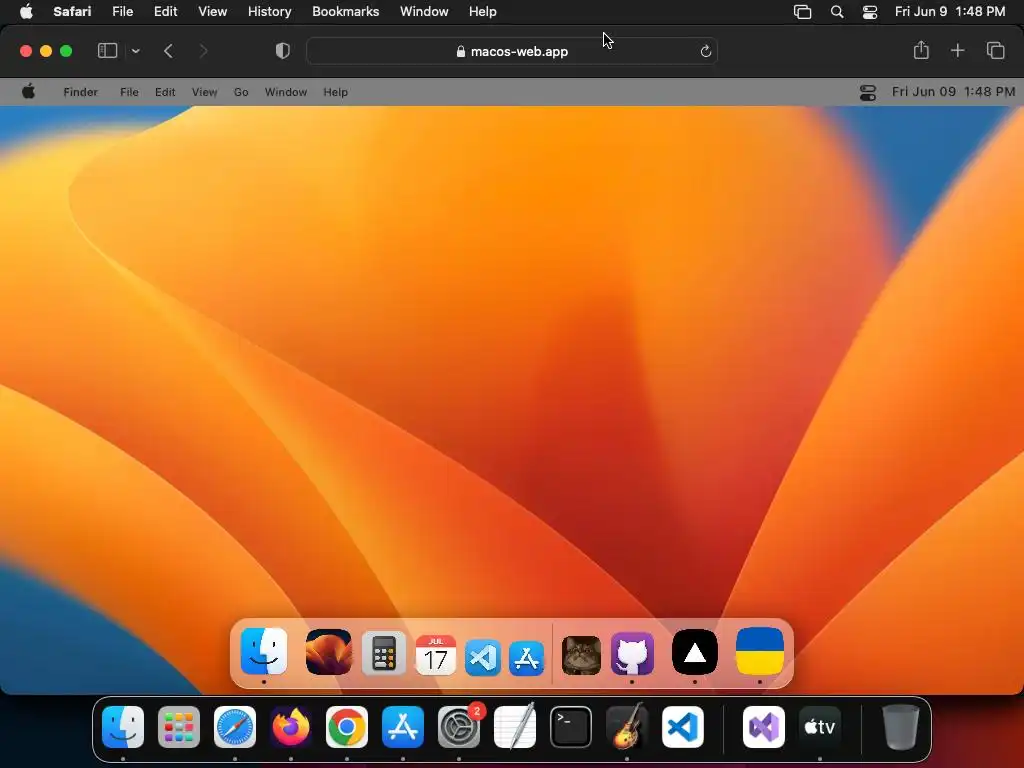This screenshot has width=1024, height=768.
Task: Open the Vercel triangle icon
Action: (x=695, y=652)
